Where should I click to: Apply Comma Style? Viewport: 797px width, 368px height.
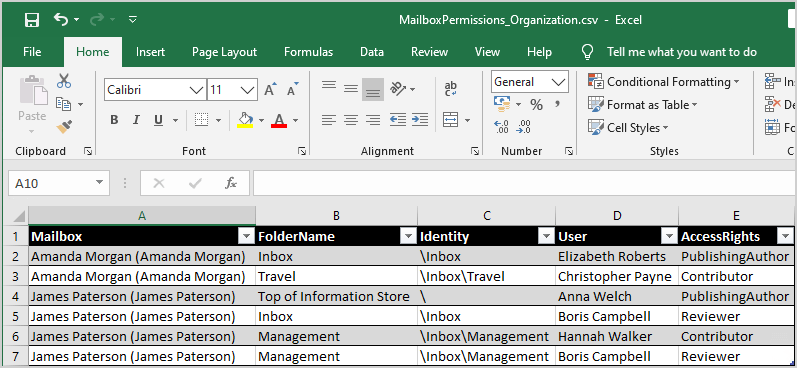pos(558,104)
